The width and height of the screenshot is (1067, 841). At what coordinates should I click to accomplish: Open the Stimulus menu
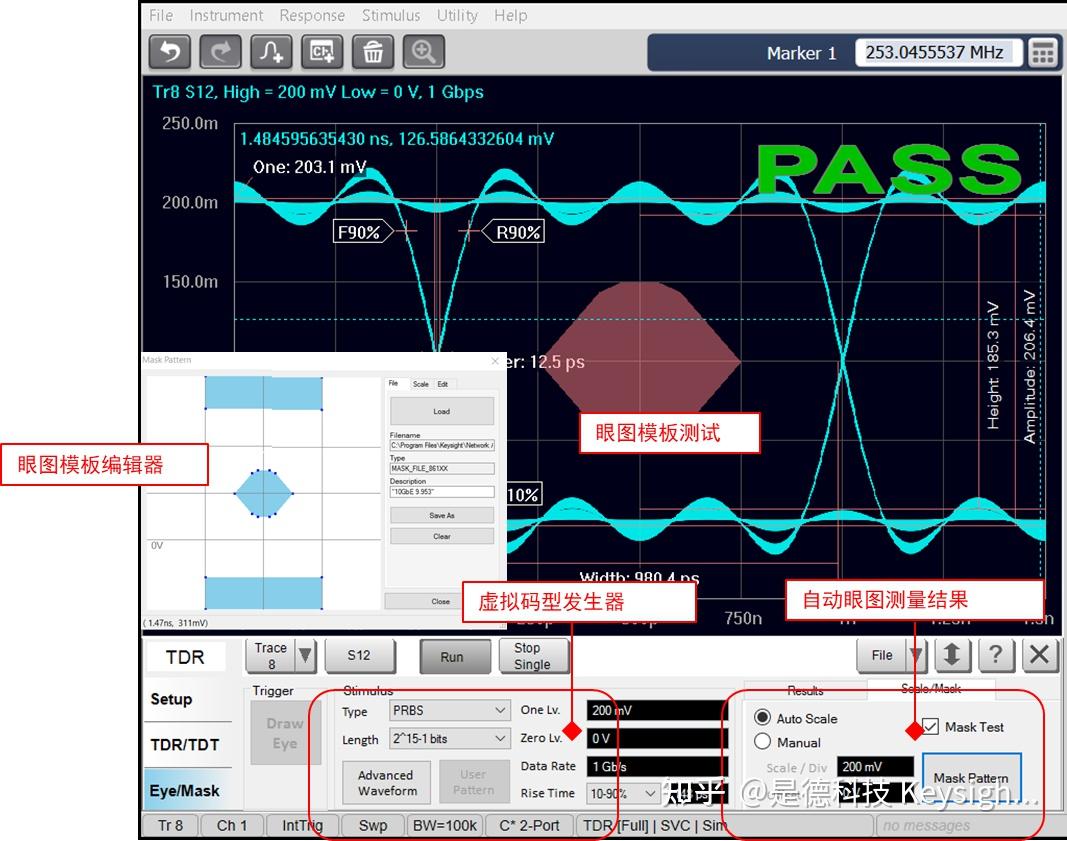click(391, 15)
